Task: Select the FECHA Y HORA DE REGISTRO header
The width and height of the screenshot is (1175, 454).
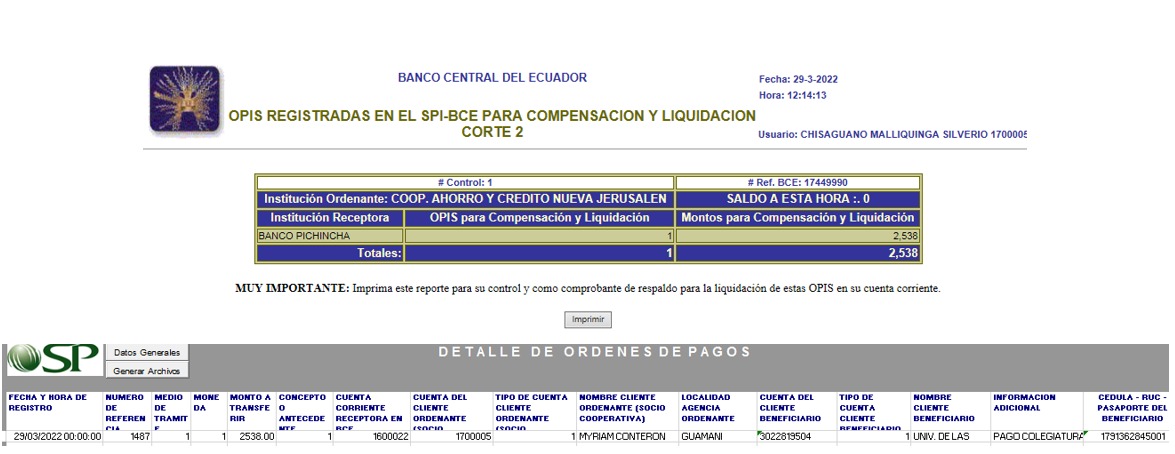Action: (x=52, y=402)
